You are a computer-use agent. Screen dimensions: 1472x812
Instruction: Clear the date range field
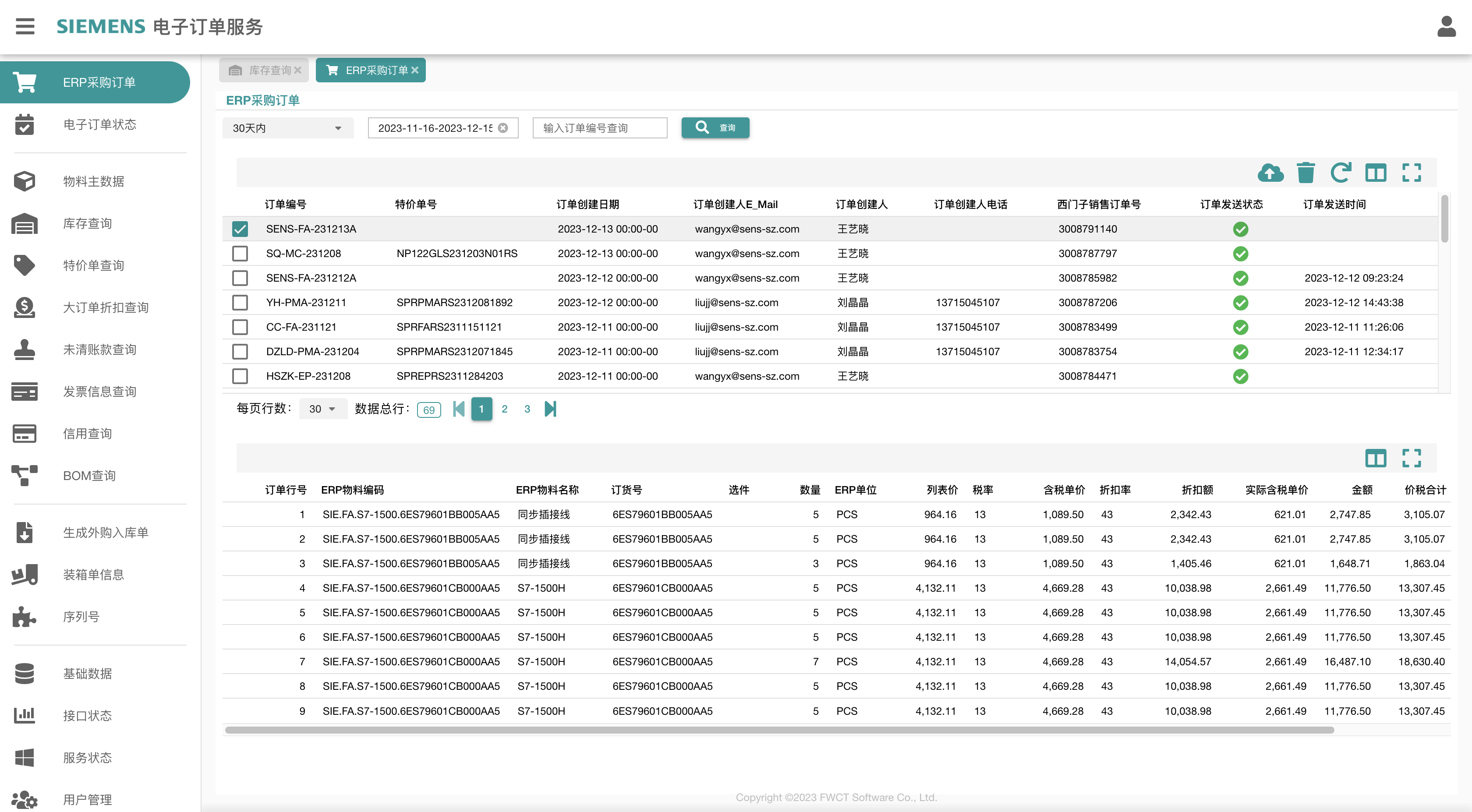click(x=503, y=128)
